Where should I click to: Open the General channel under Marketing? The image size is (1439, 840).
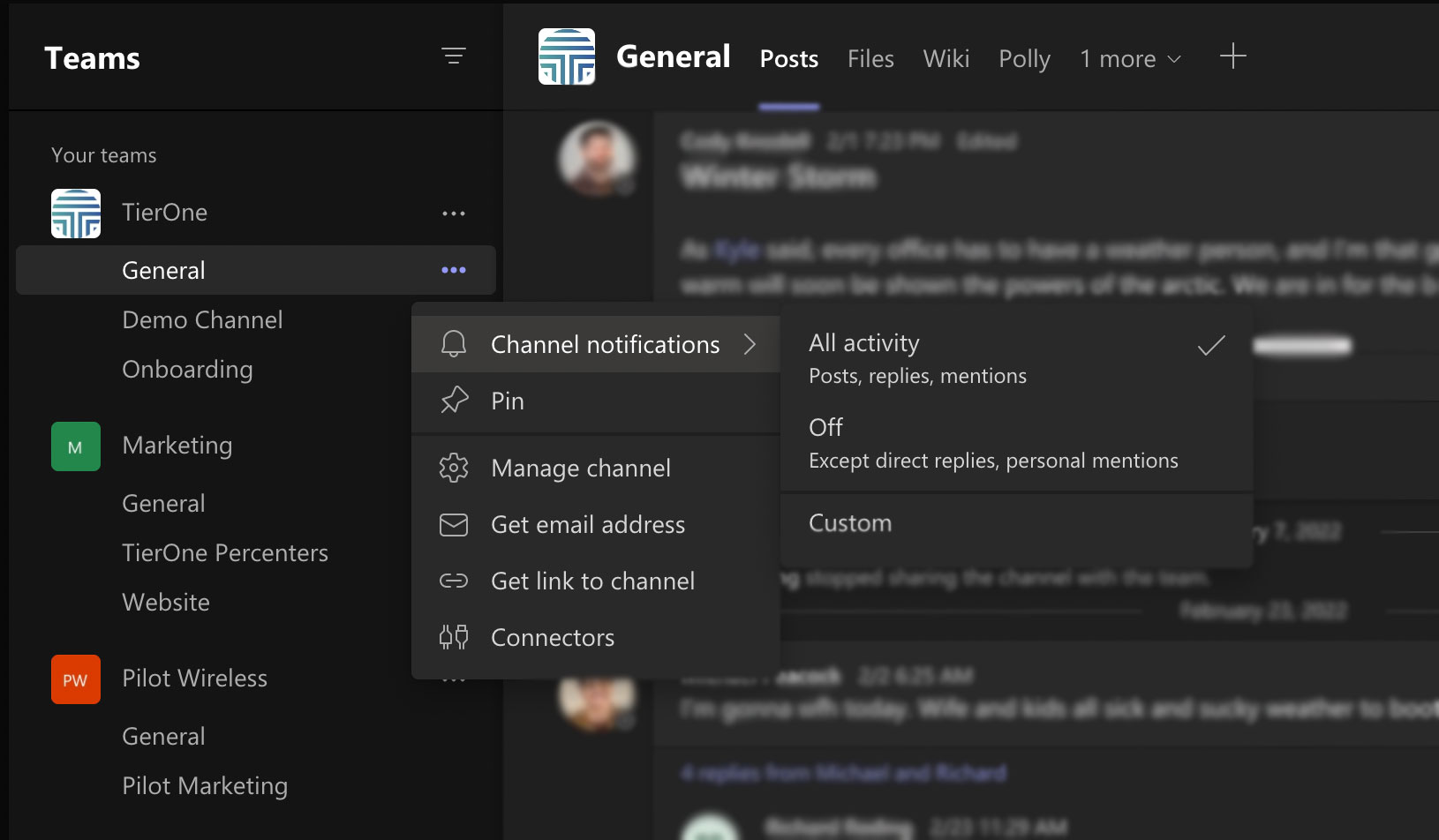click(x=163, y=503)
